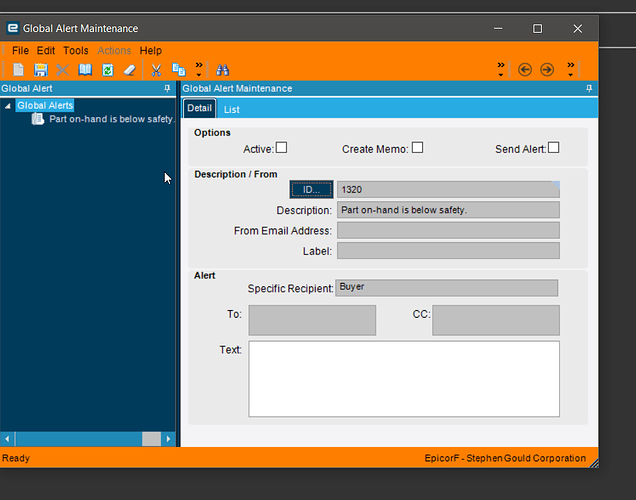Select Part on-hand is below safety tree item
636x500 pixels.
[x=112, y=119]
